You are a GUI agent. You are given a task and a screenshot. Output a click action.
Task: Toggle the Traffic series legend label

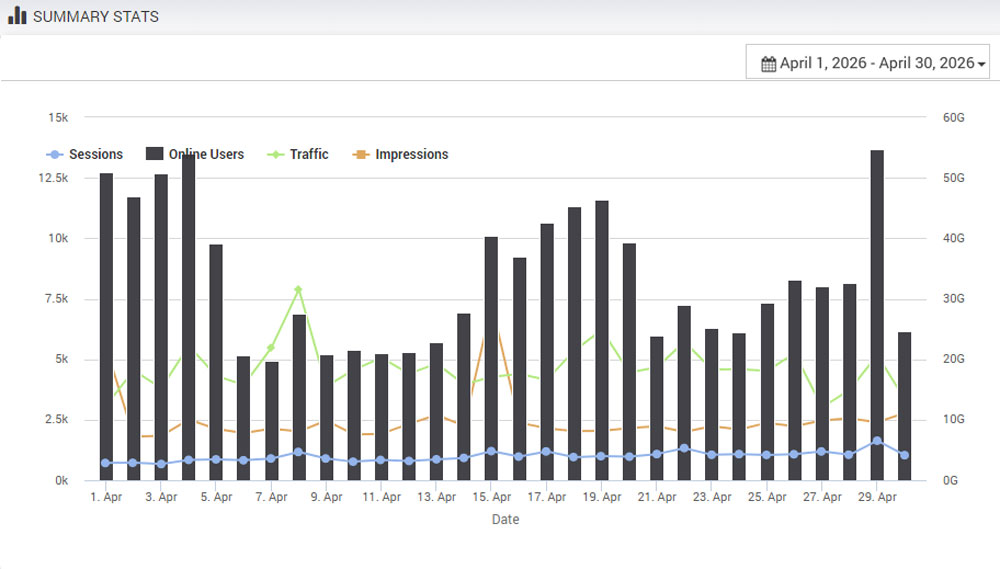(309, 154)
